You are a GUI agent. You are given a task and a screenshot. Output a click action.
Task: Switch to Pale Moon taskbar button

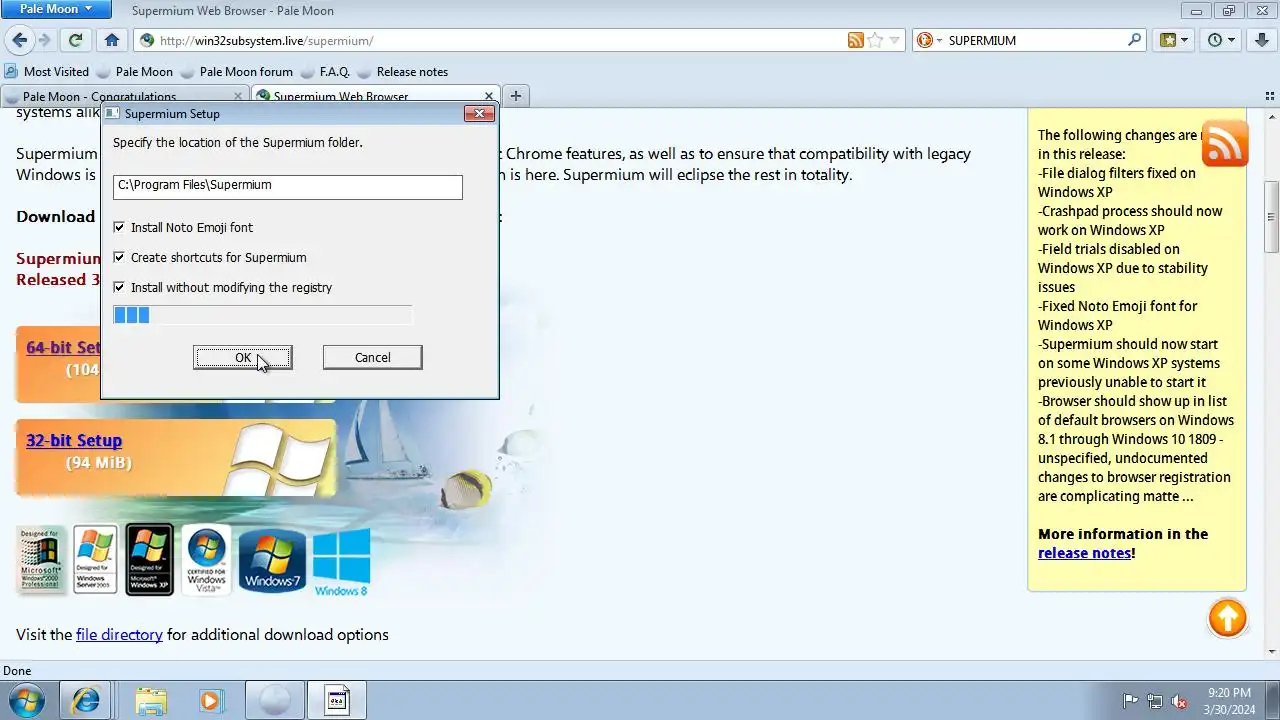pos(273,701)
